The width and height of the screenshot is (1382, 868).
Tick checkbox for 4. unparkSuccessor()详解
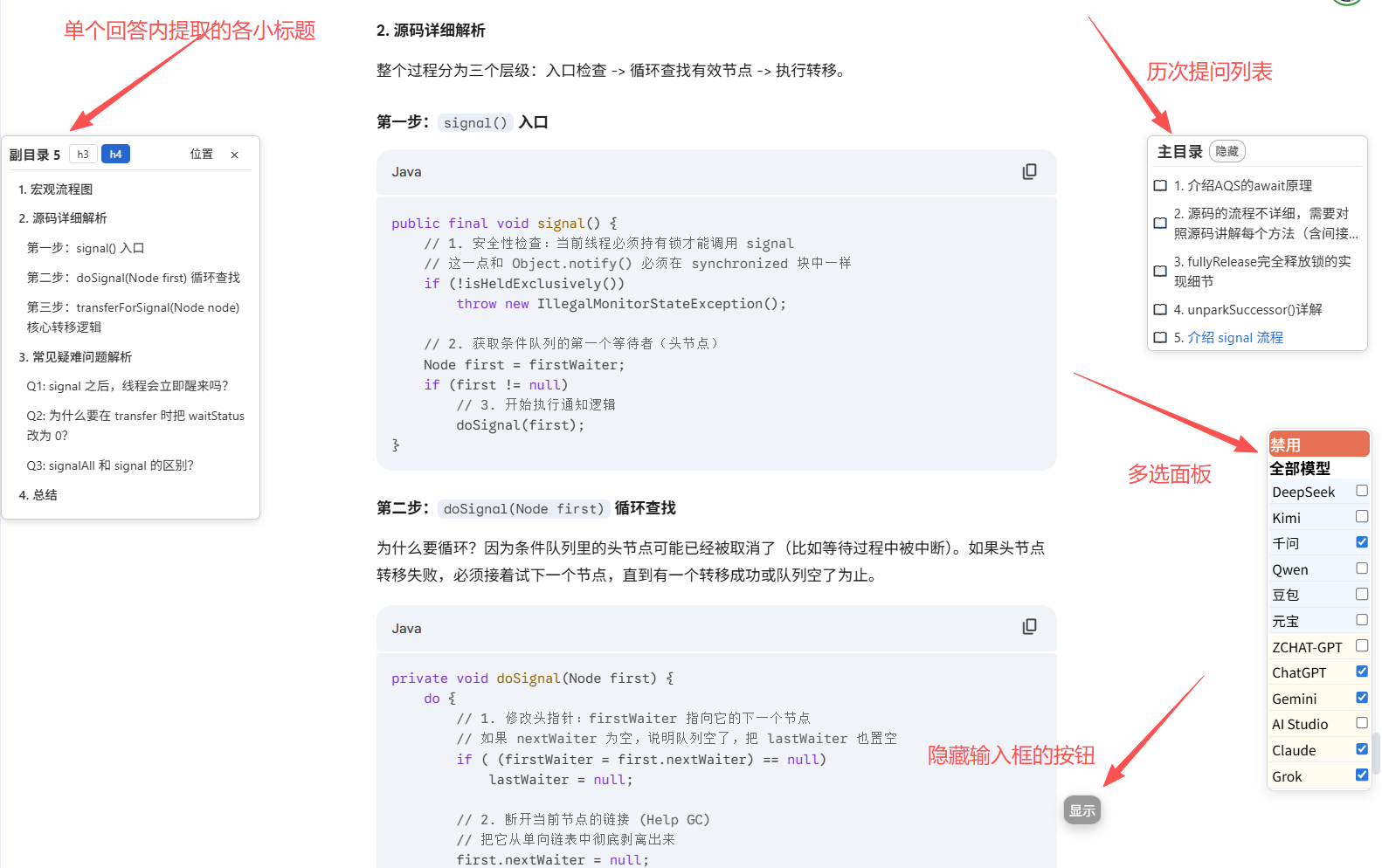(1160, 310)
